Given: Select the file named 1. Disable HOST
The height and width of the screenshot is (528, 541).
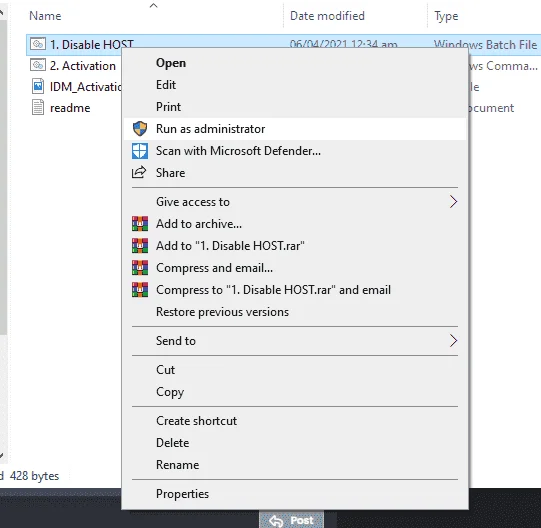Looking at the screenshot, I should click(91, 45).
